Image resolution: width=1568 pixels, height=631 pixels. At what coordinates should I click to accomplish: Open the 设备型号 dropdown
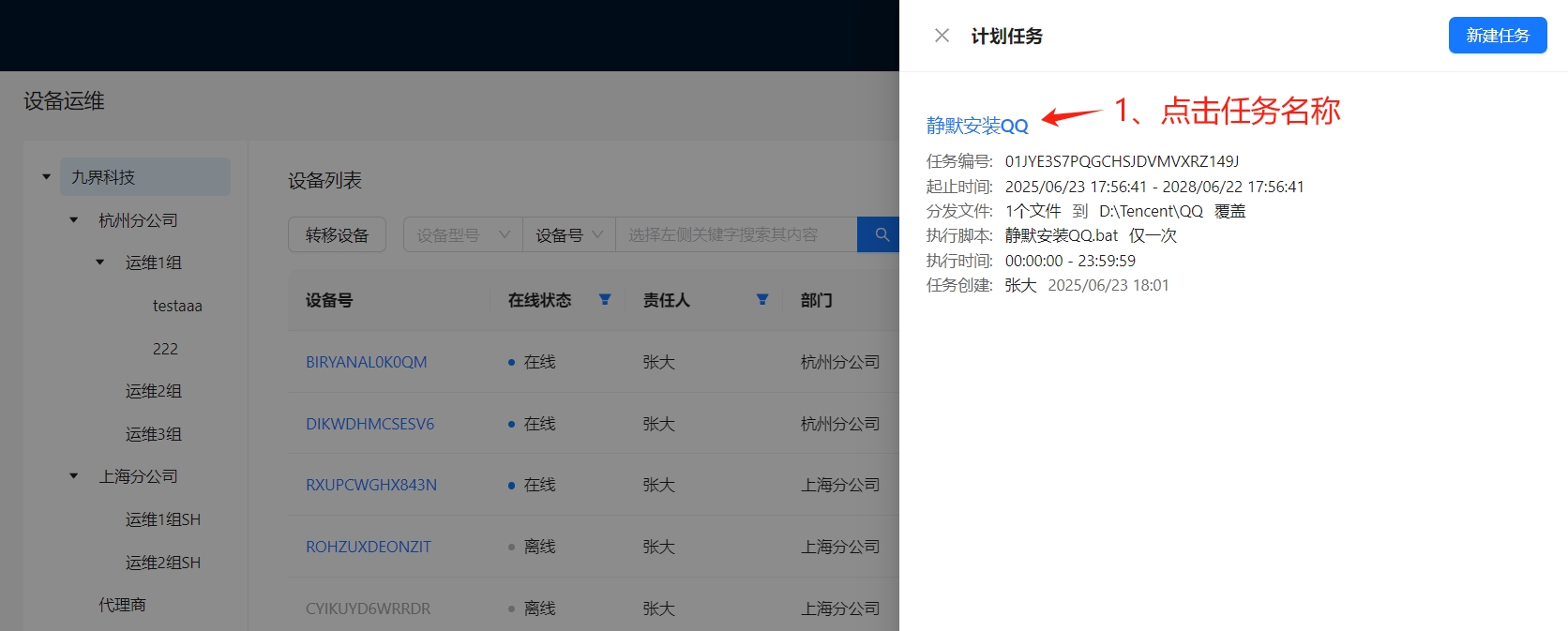[x=463, y=234]
